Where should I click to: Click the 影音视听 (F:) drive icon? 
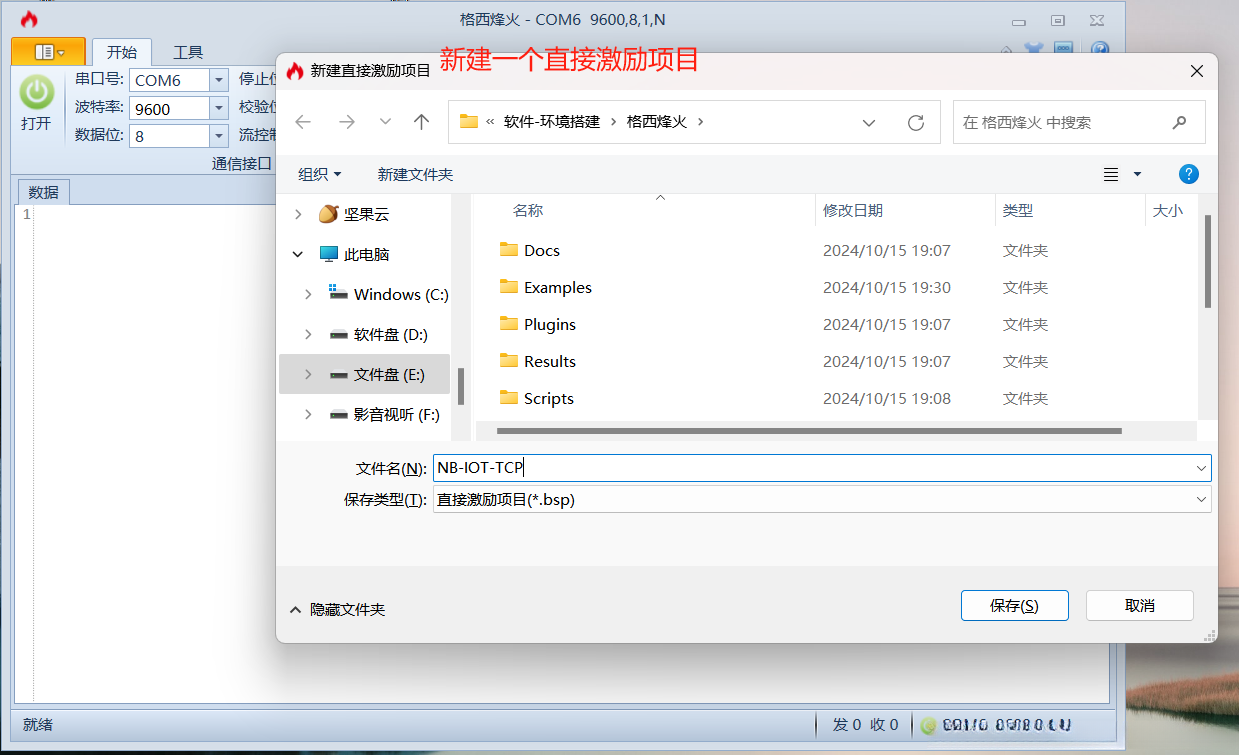pyautogui.click(x=338, y=414)
